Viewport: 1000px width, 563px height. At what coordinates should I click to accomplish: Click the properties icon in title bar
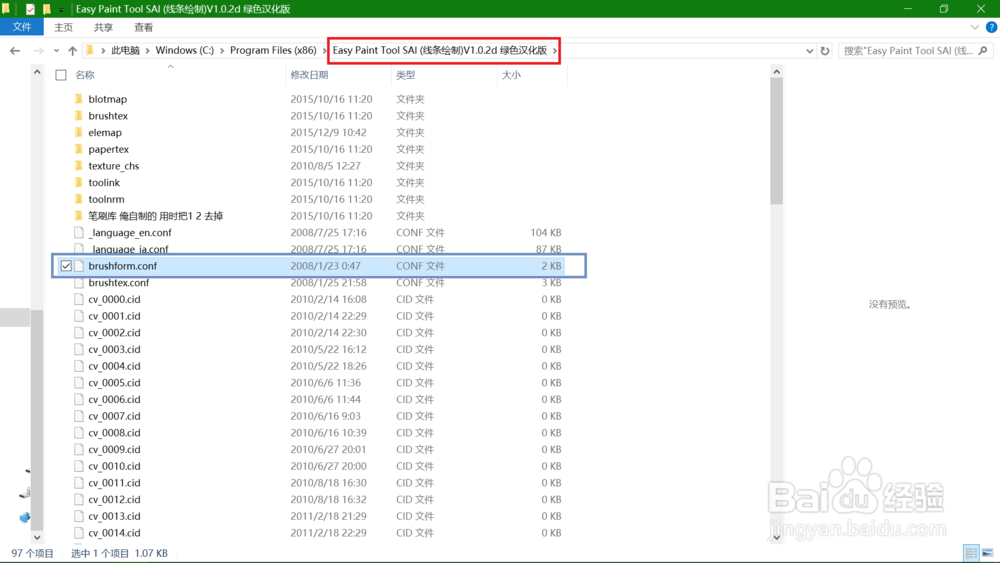point(30,9)
